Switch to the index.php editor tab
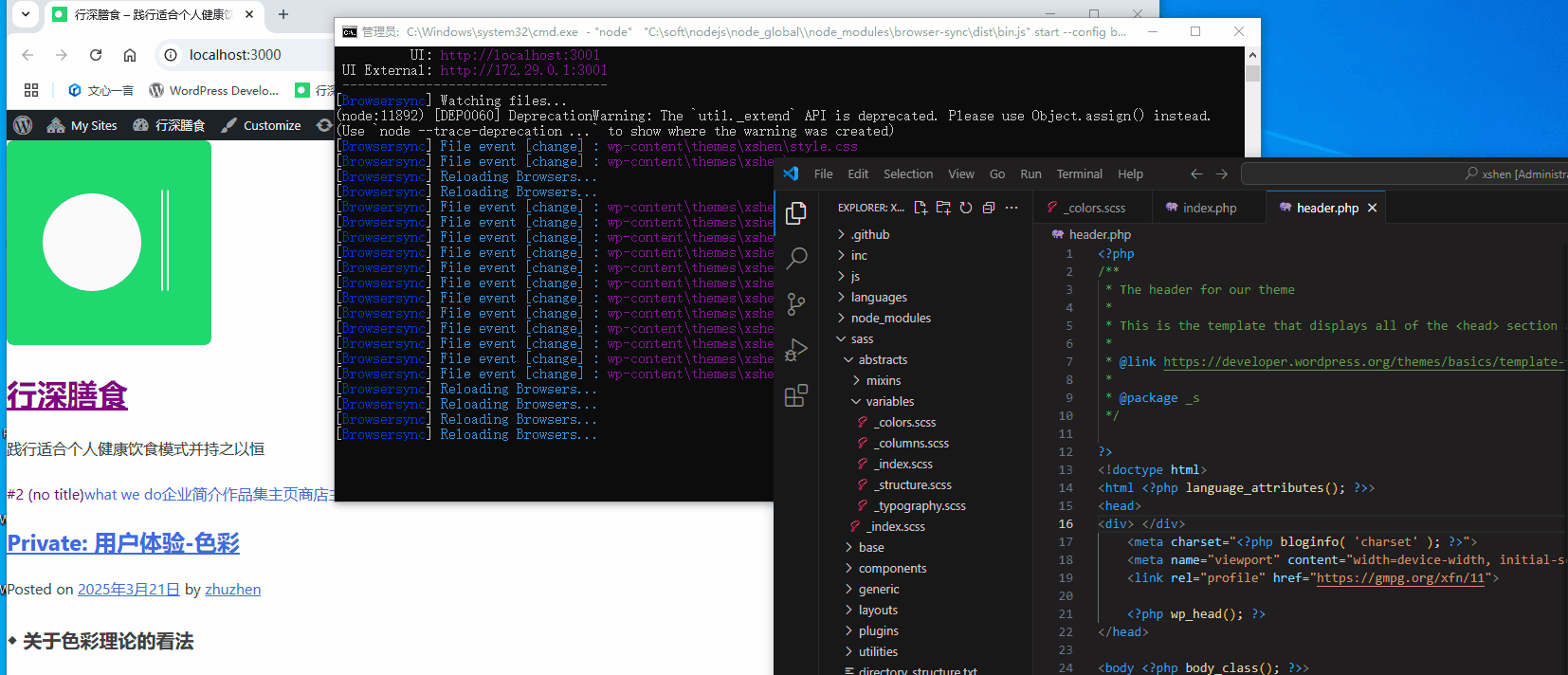 [1209, 208]
